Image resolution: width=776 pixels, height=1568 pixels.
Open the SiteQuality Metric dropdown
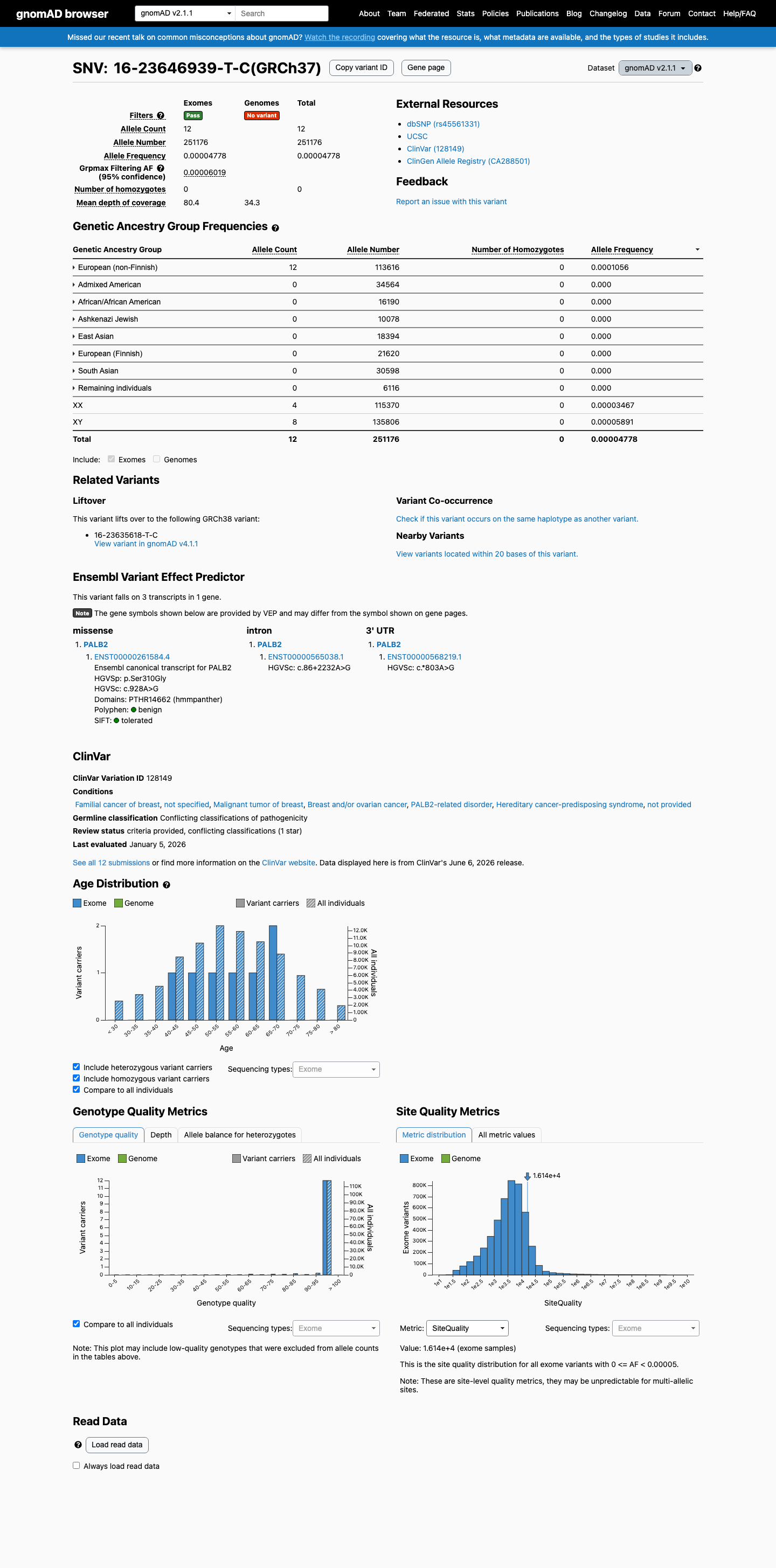[467, 1328]
